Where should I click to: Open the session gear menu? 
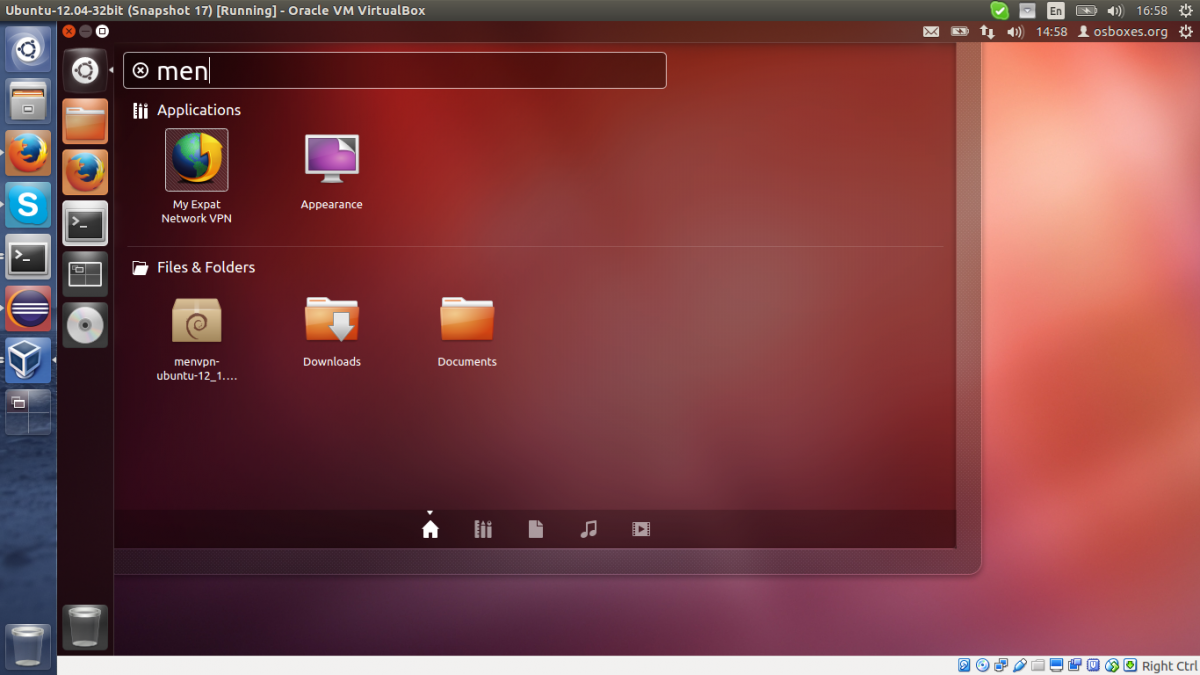pos(1188,31)
